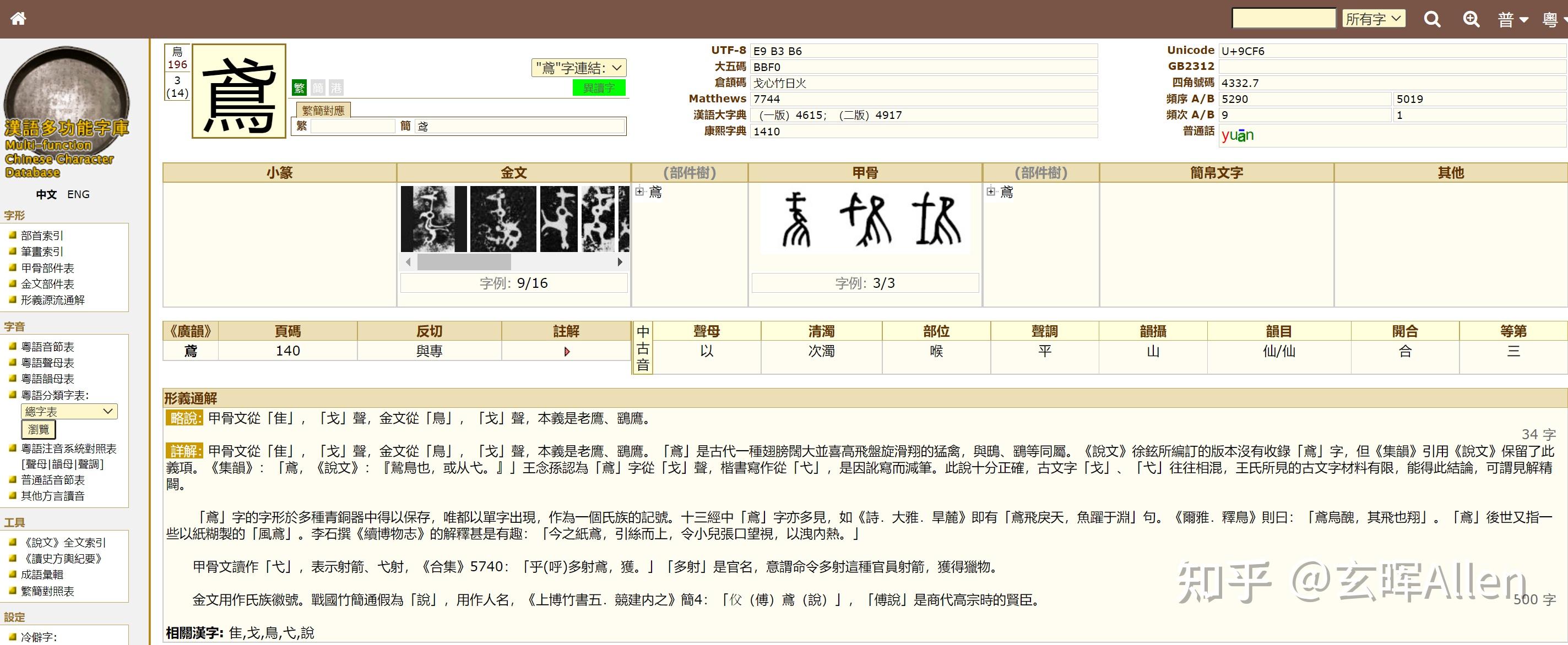
Task: Click the 部首索引 sidebar entry under 字形
Action: 40,236
